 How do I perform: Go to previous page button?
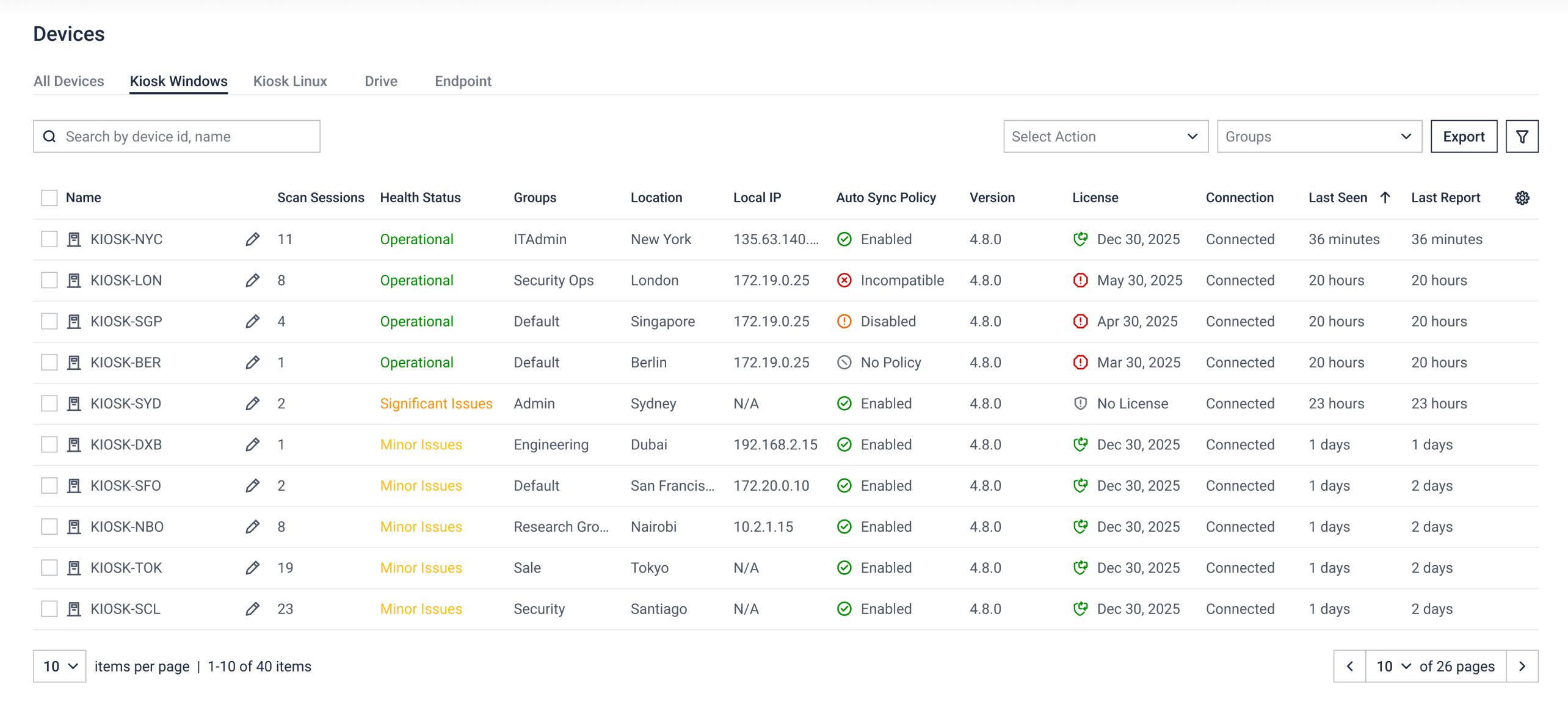click(1349, 666)
